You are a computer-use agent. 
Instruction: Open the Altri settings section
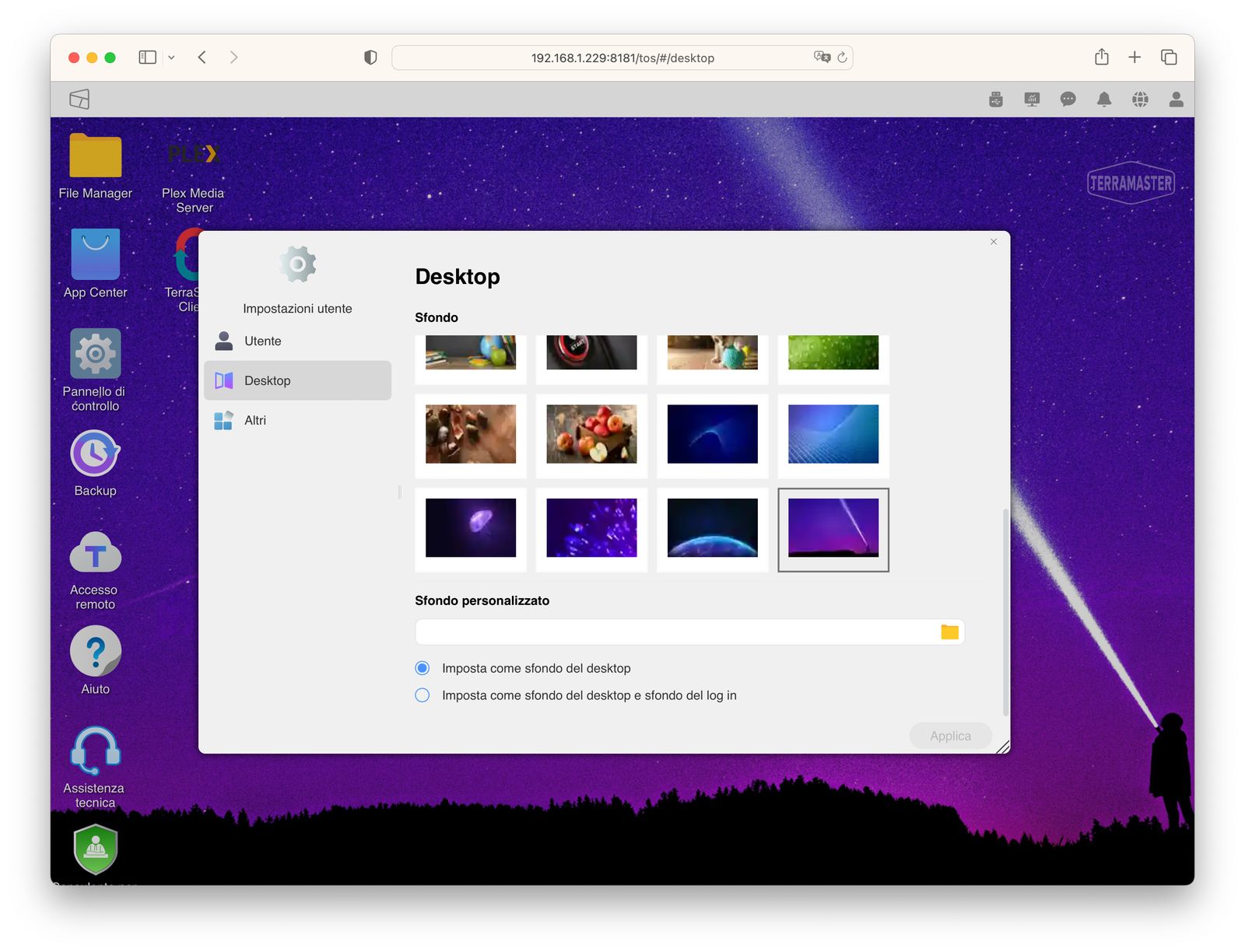(x=297, y=420)
